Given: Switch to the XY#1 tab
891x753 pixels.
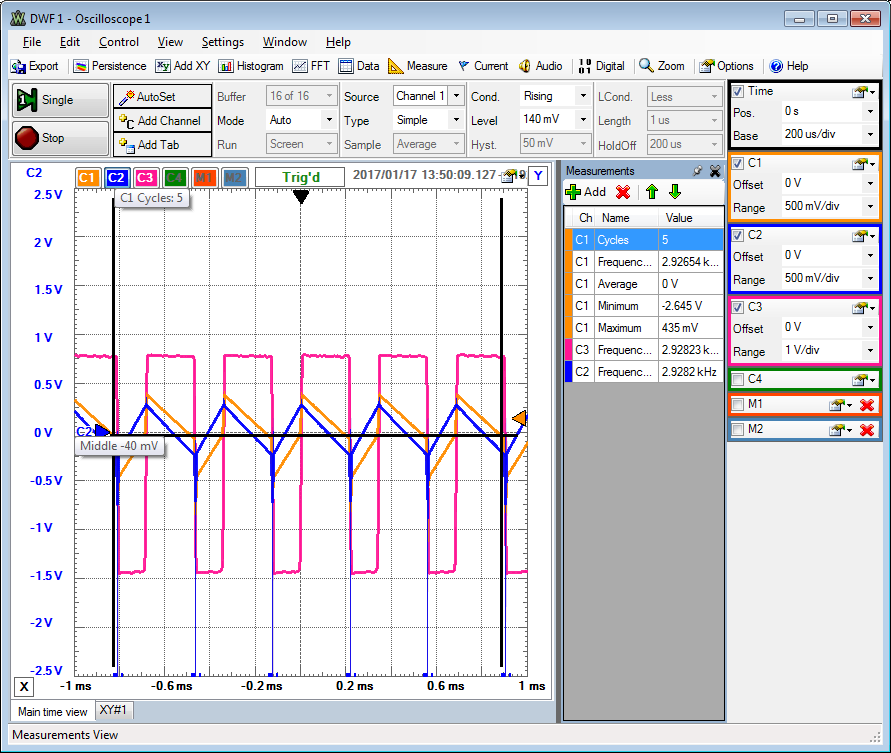Looking at the screenshot, I should tap(115, 711).
